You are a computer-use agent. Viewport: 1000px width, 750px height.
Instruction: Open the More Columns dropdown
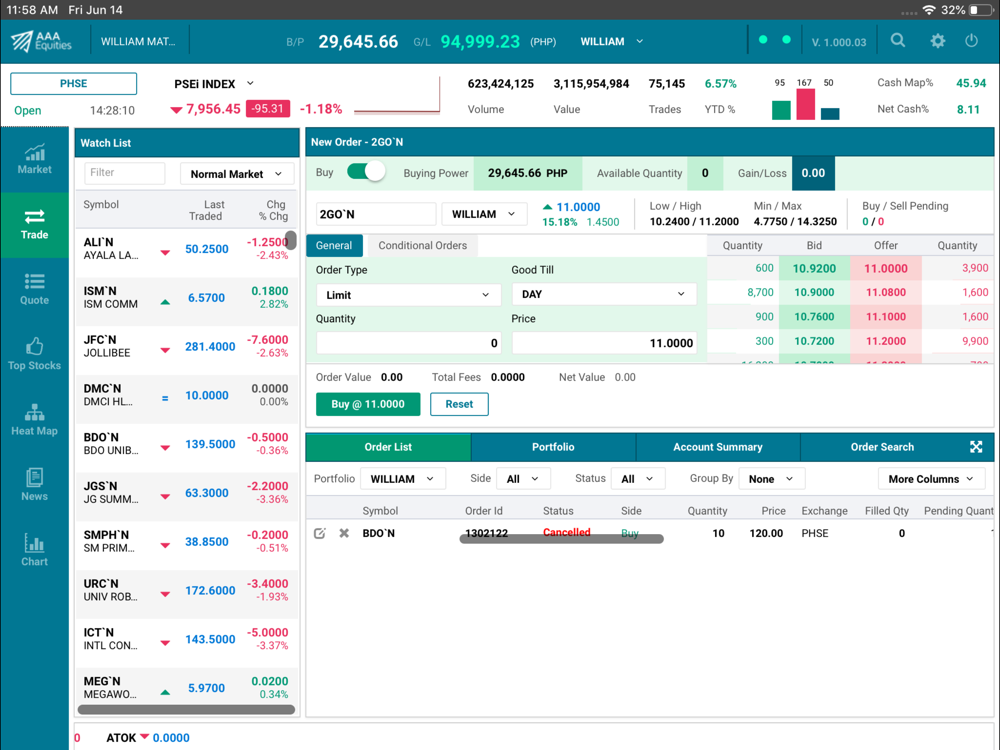931,479
